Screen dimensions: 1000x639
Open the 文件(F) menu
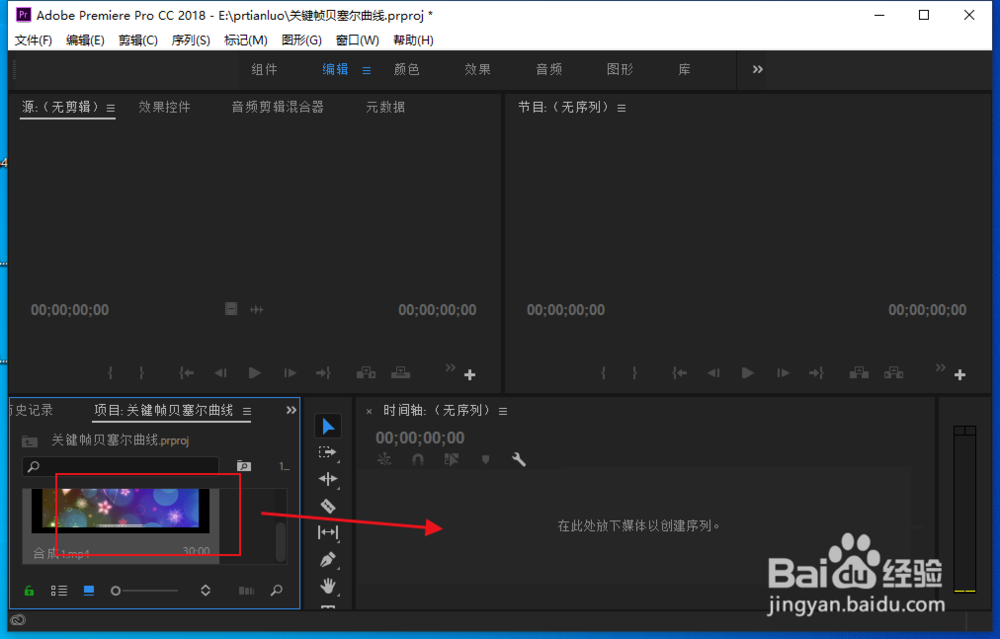click(x=33, y=40)
